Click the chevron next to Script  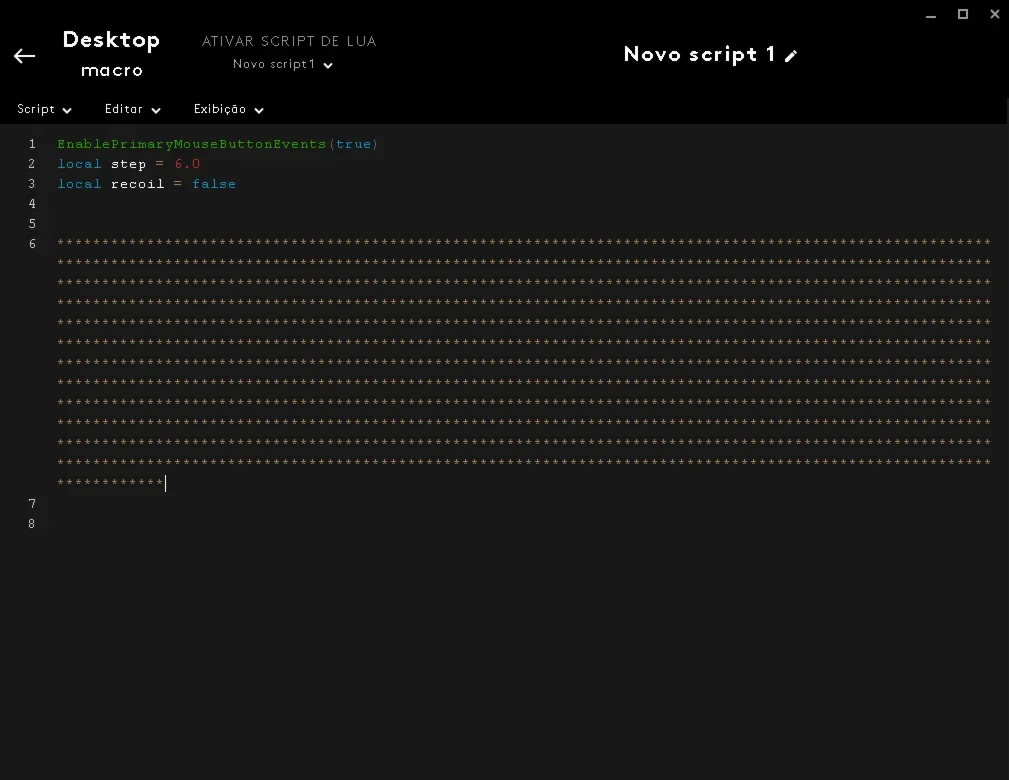[x=67, y=111]
